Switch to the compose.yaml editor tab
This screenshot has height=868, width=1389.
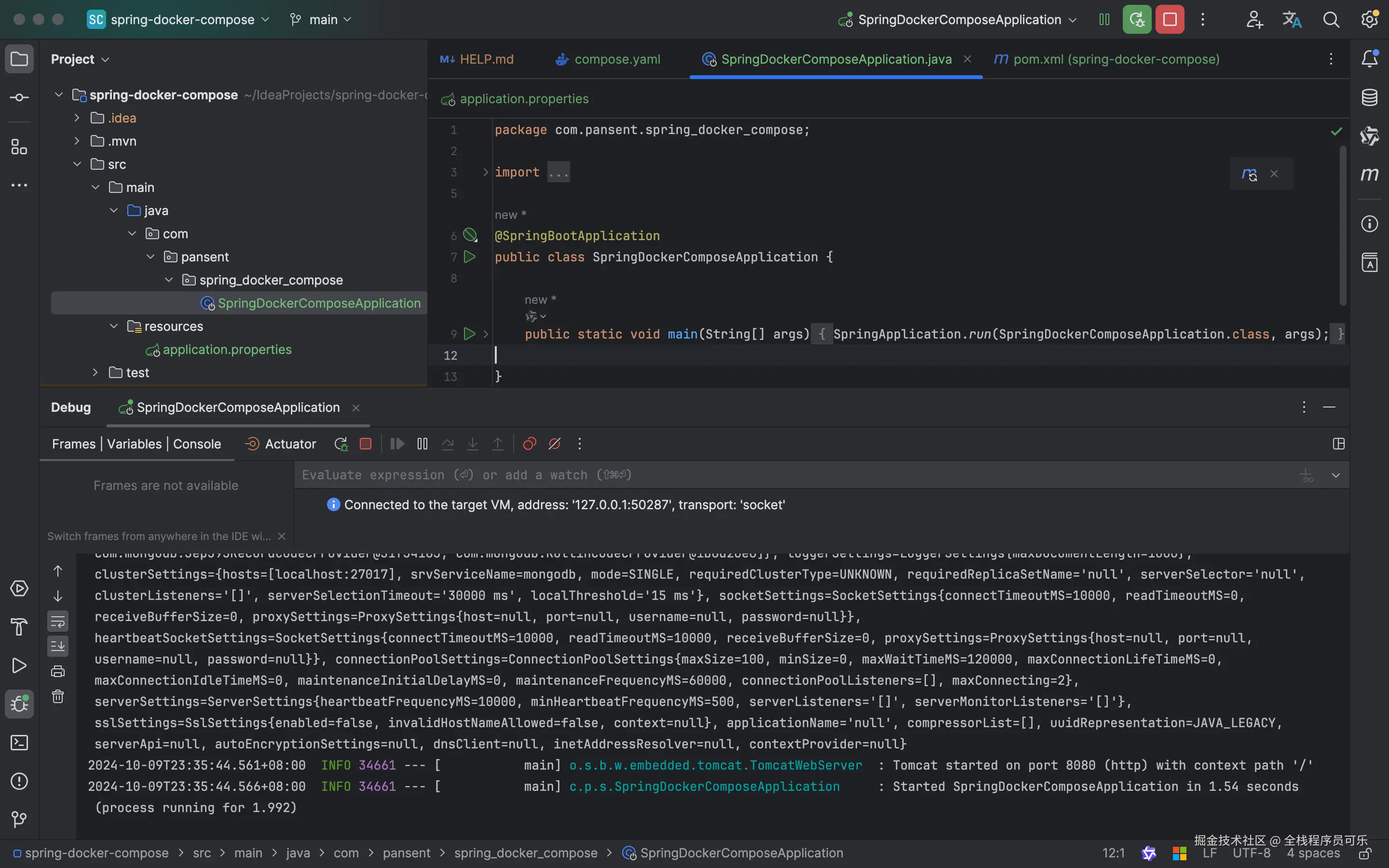pyautogui.click(x=616, y=59)
